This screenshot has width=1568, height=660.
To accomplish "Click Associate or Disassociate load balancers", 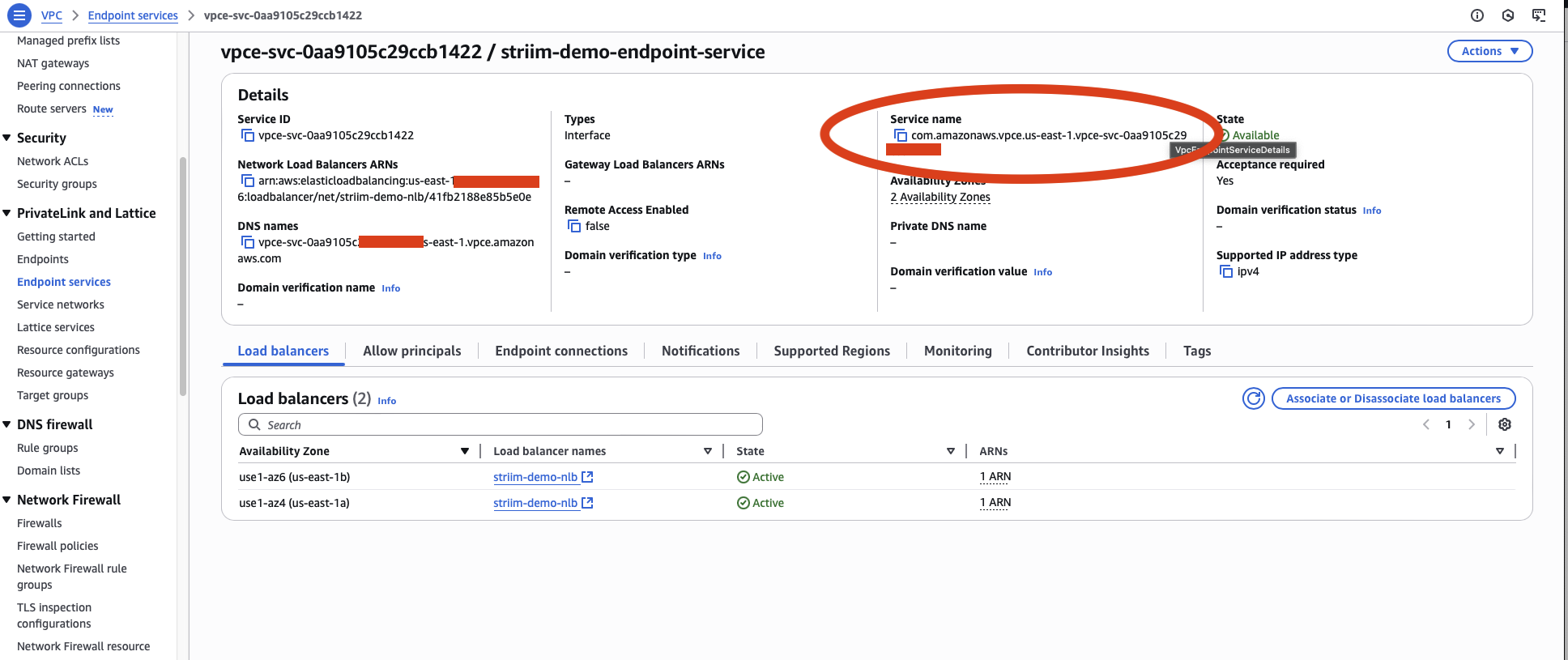I will [x=1392, y=398].
